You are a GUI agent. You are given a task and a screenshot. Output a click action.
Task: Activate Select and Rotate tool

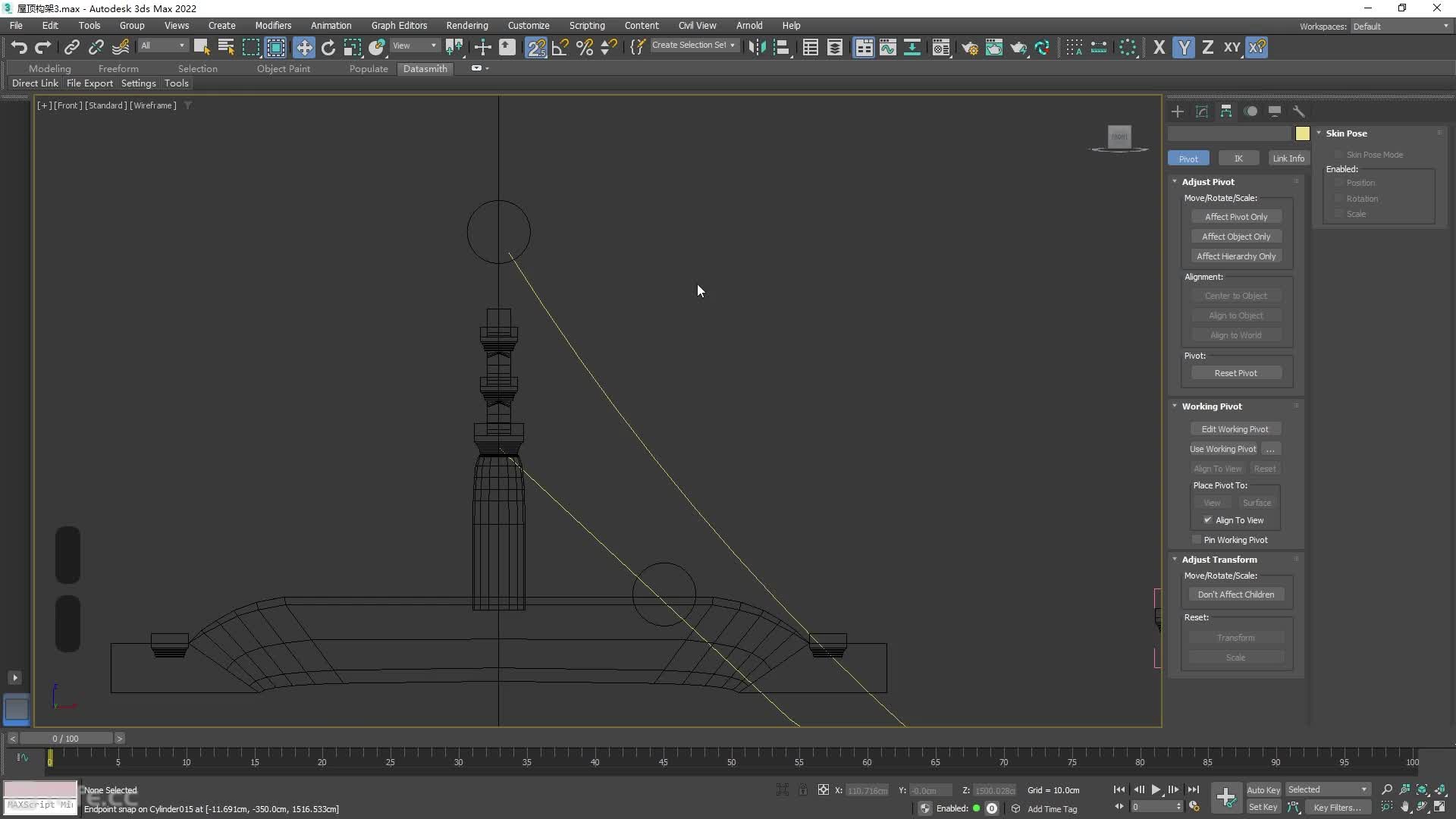point(328,47)
